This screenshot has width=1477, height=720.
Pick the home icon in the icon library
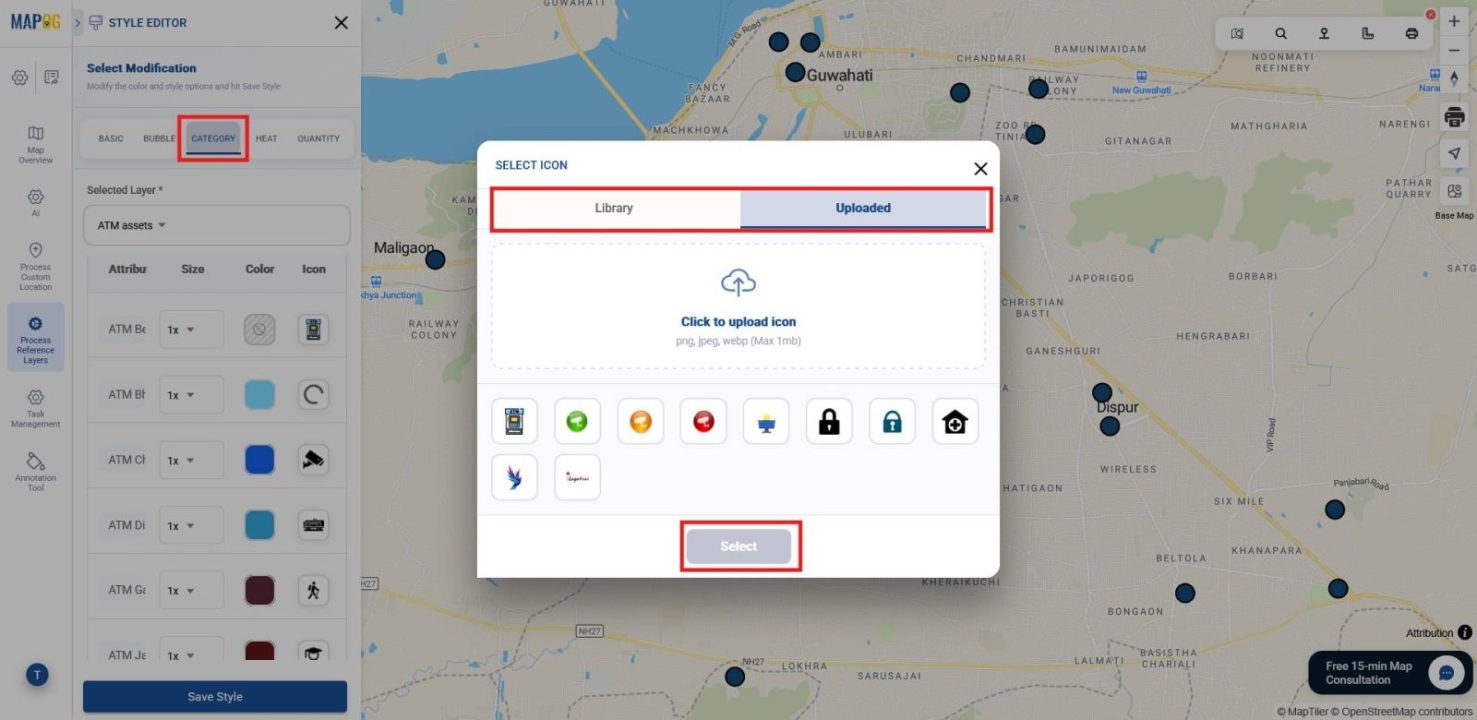click(954, 421)
